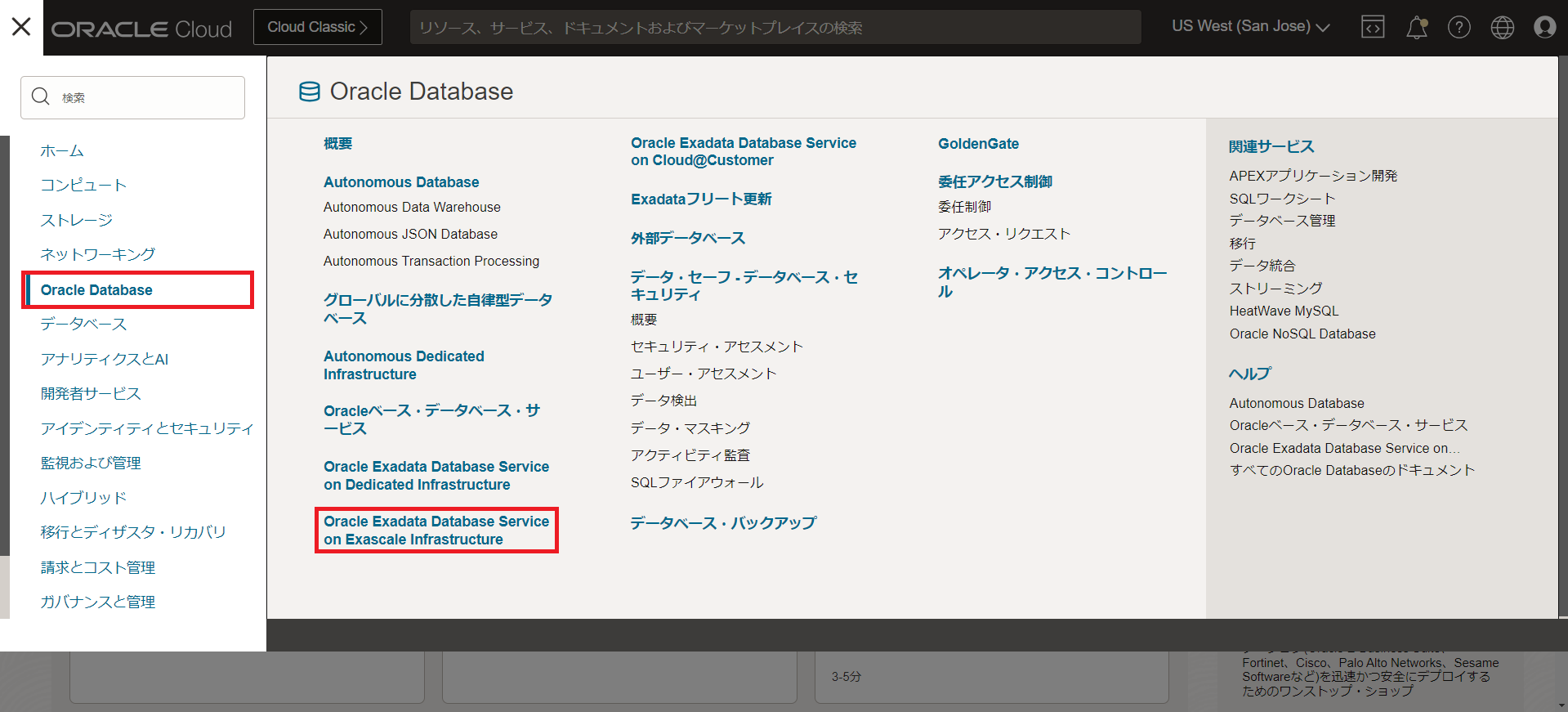Click the Oracle Database heading icon
This screenshot has width=1568, height=712.
coord(310,92)
